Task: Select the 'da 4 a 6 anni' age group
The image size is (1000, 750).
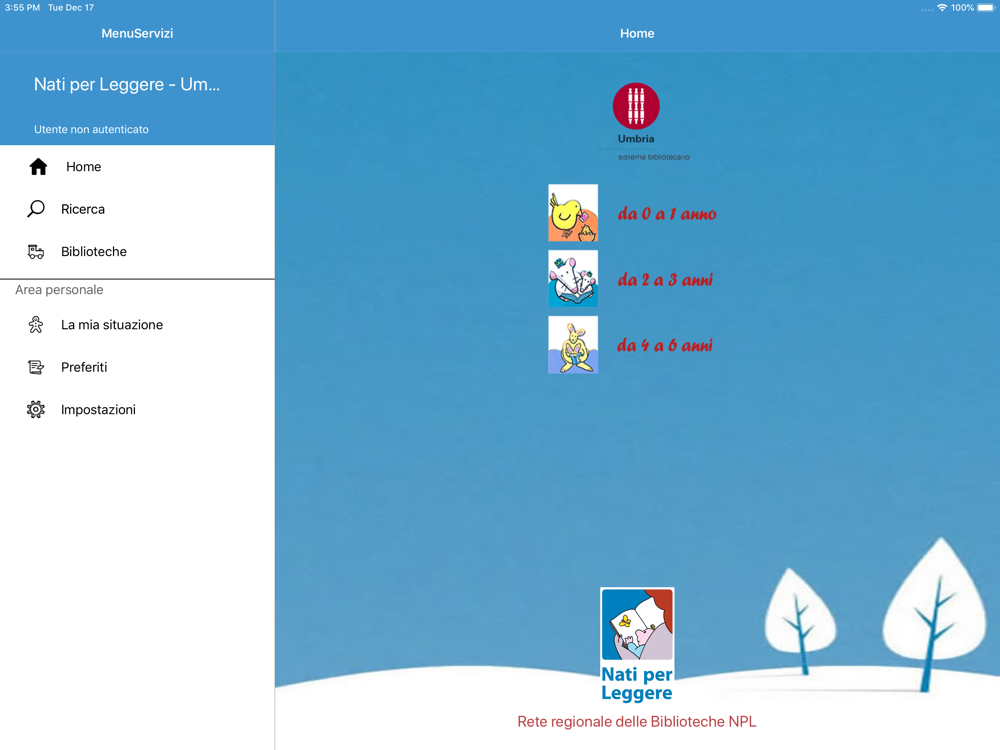Action: click(665, 345)
